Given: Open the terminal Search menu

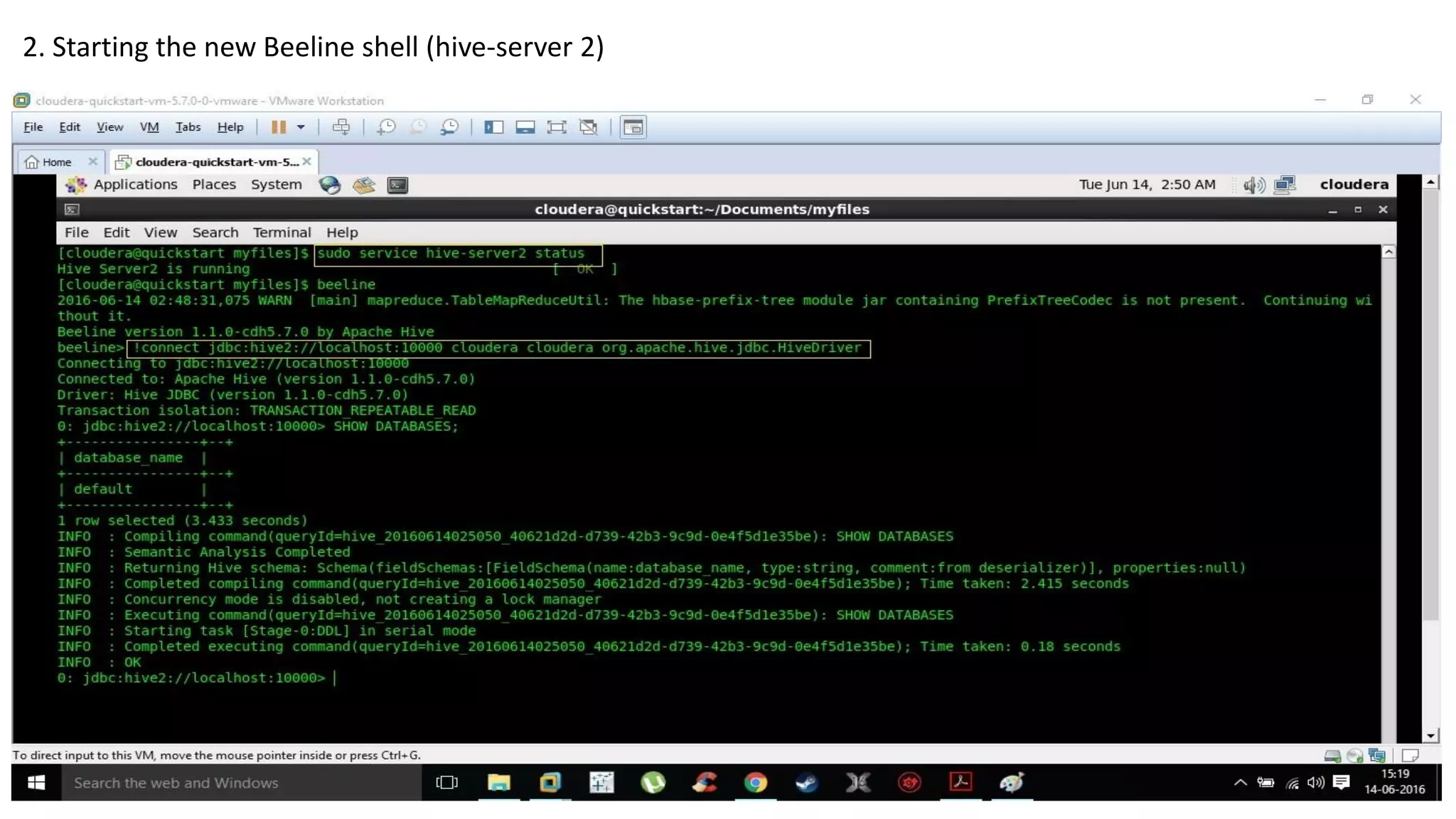Looking at the screenshot, I should (x=215, y=232).
